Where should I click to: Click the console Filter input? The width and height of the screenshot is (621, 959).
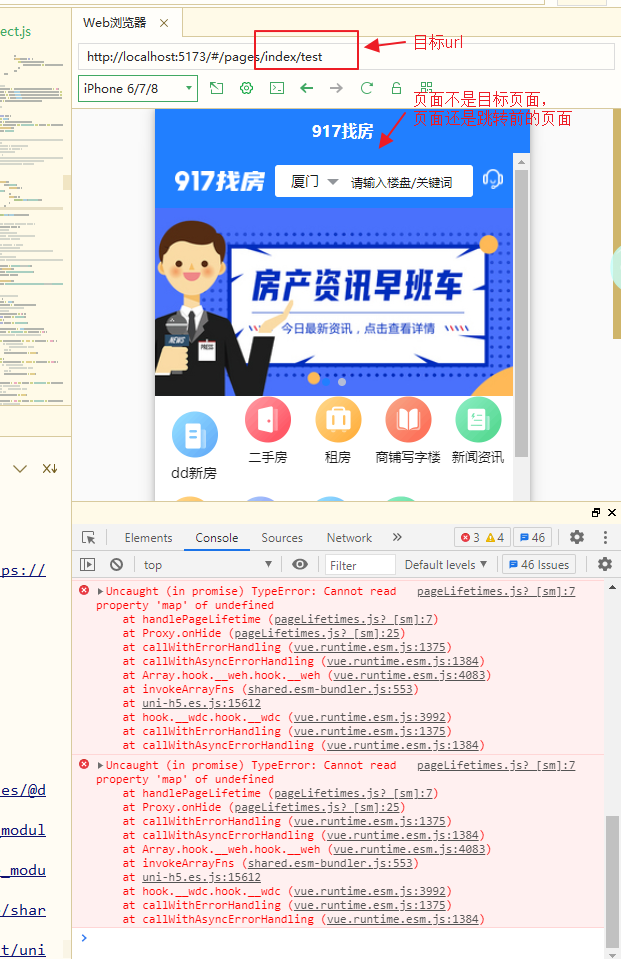(x=360, y=565)
